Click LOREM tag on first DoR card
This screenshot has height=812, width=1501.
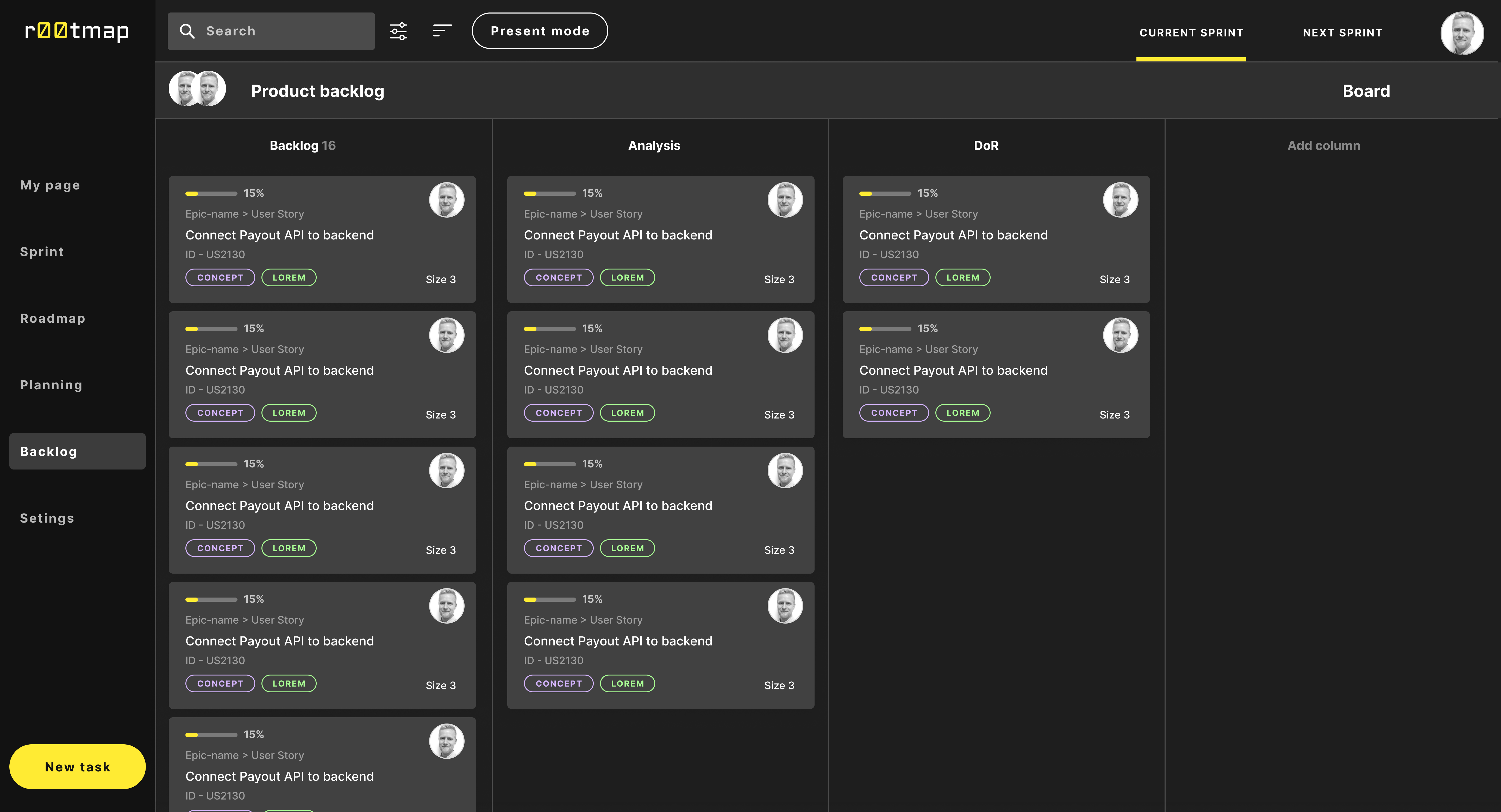click(962, 277)
